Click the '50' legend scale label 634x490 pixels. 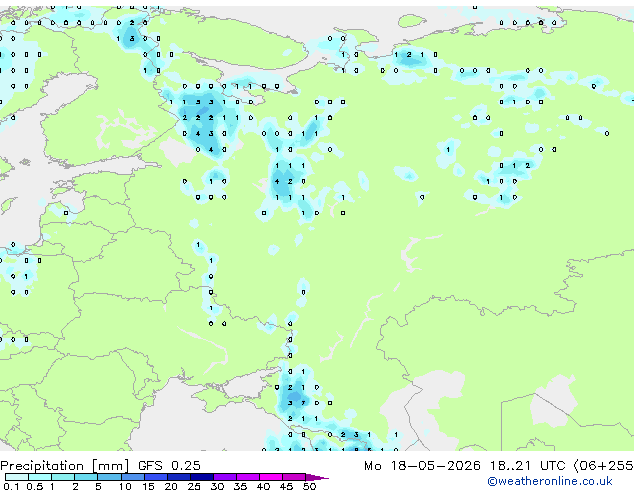[x=310, y=486]
